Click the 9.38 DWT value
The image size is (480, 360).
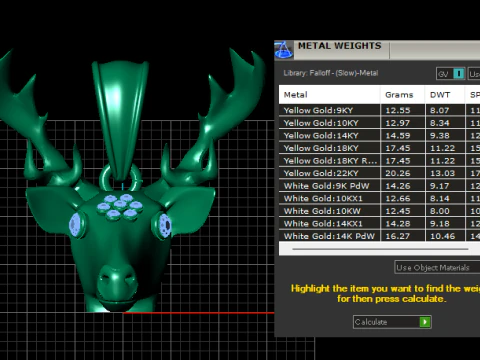[440, 136]
